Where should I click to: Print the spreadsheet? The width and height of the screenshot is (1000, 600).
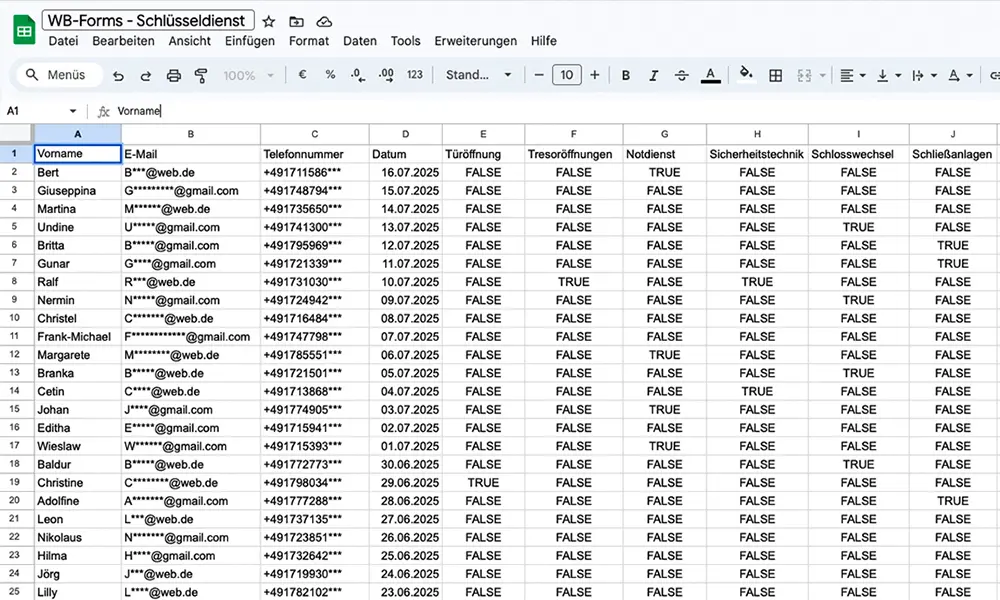point(173,75)
